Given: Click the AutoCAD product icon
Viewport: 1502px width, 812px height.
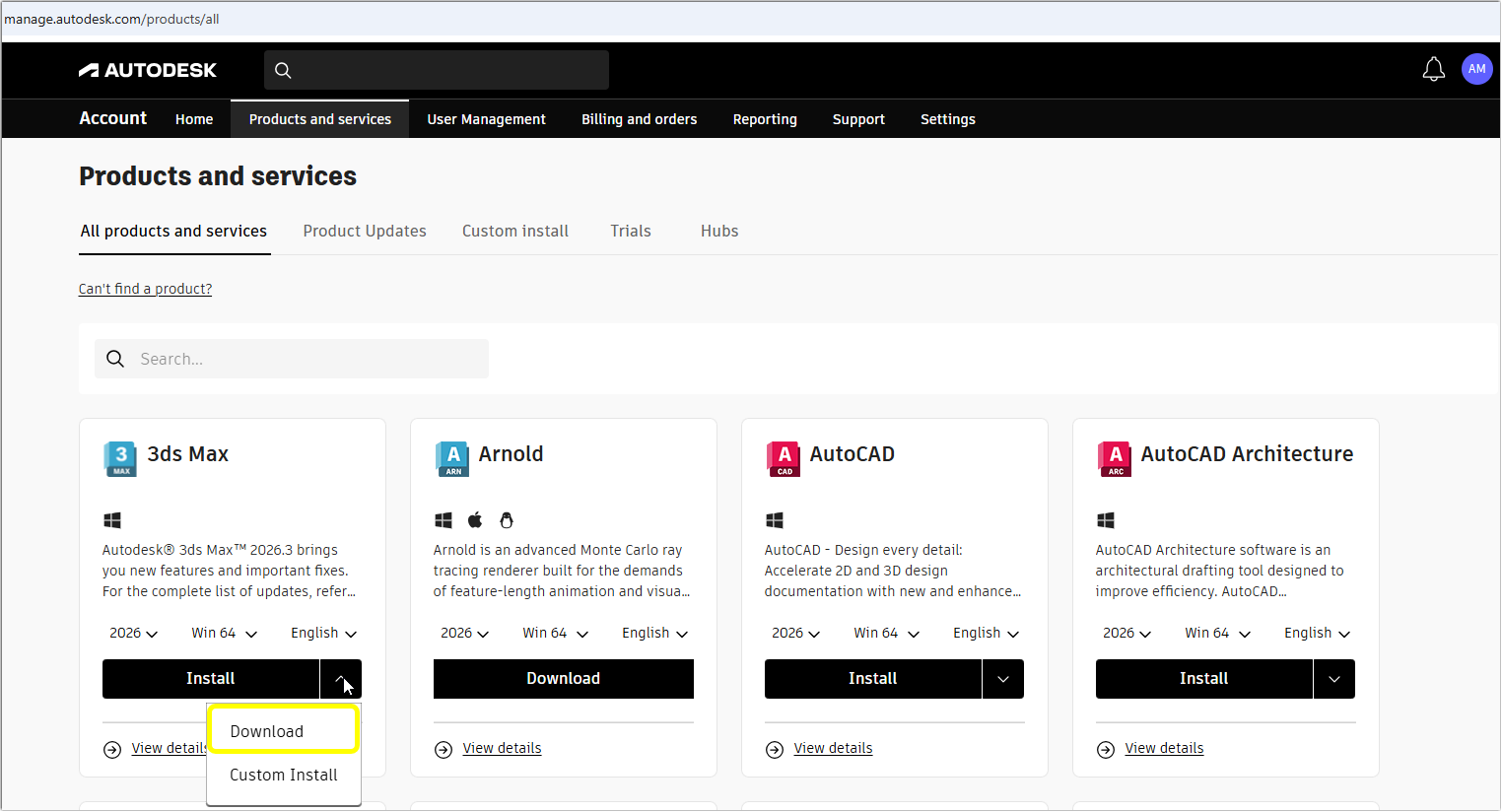Looking at the screenshot, I should tap(783, 458).
